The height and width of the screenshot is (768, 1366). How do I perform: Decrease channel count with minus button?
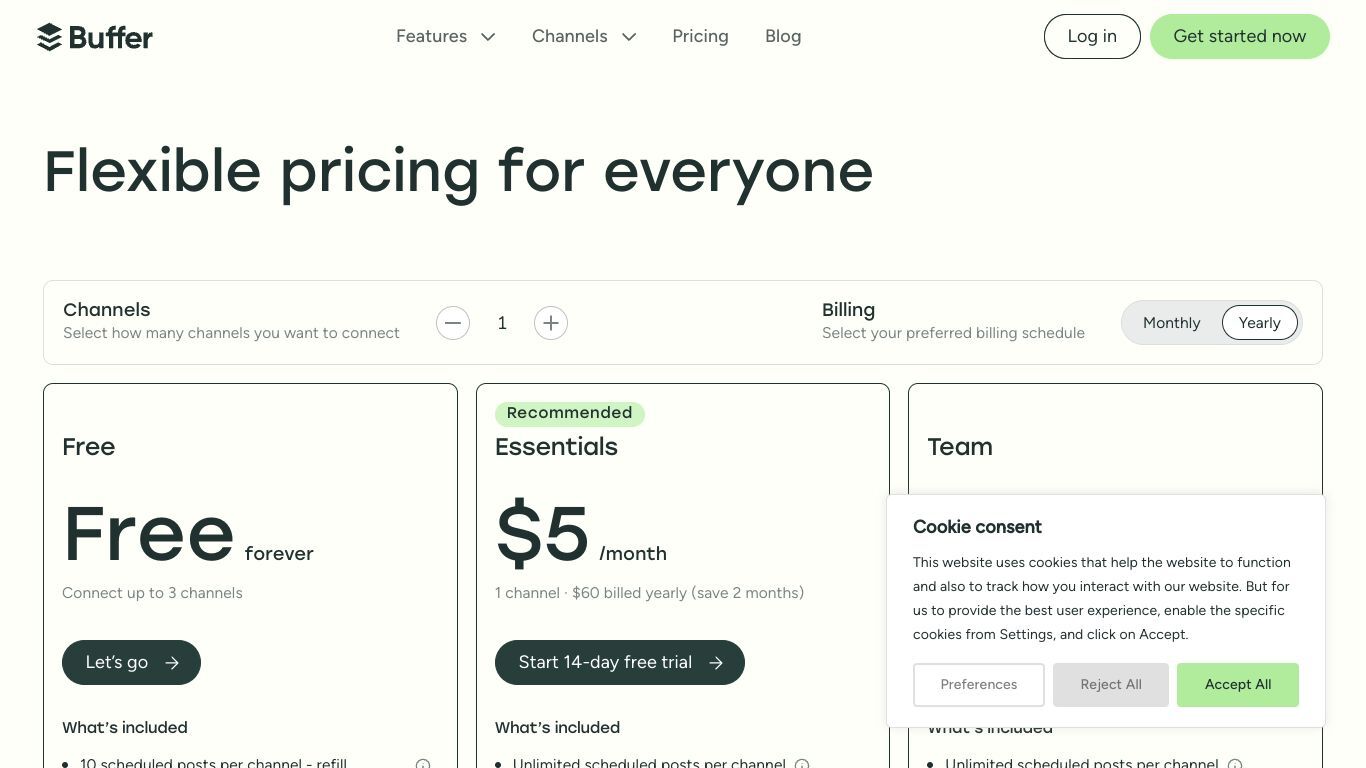tap(453, 323)
